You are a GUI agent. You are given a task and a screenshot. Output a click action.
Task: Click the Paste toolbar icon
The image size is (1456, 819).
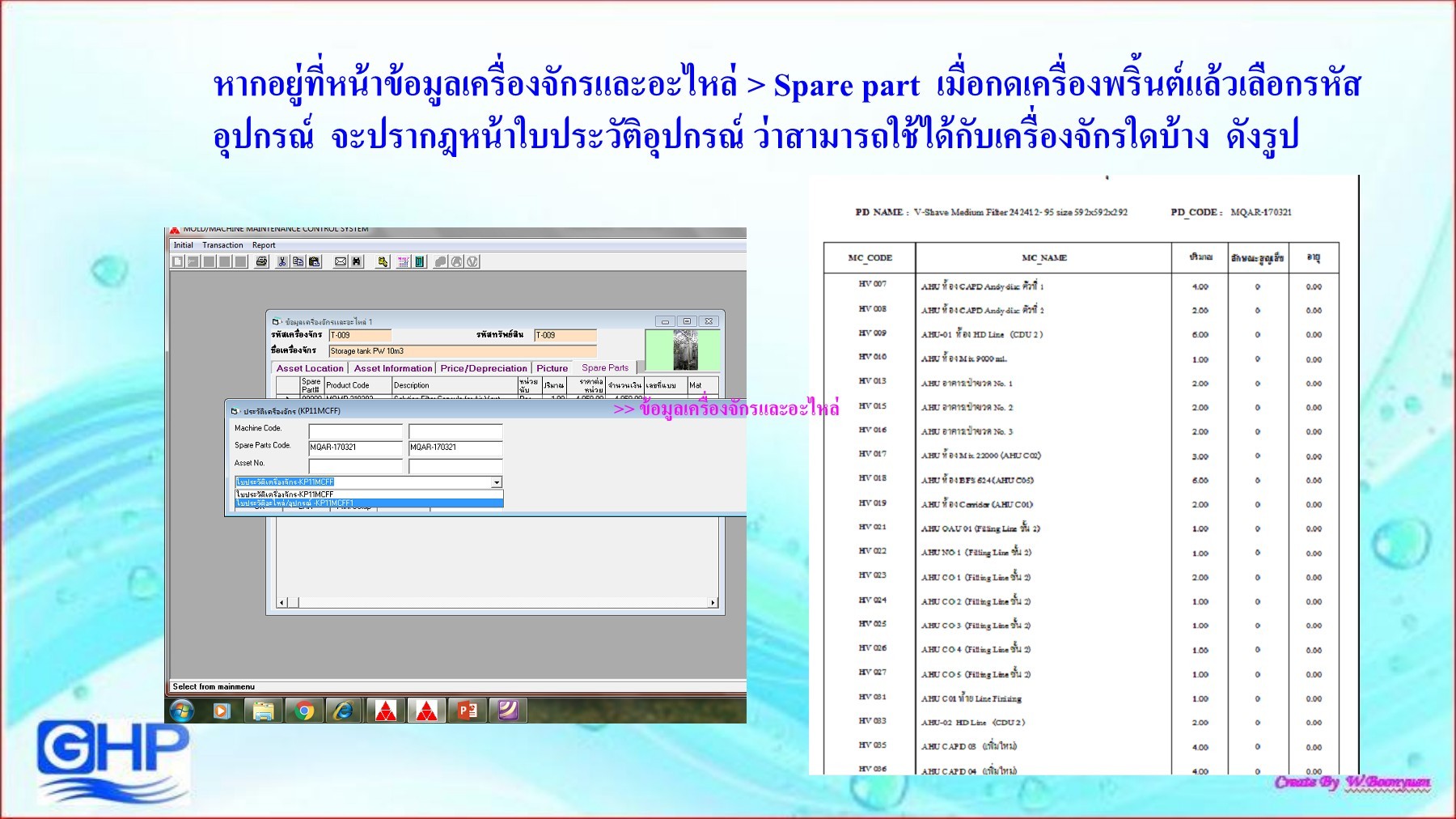[315, 262]
